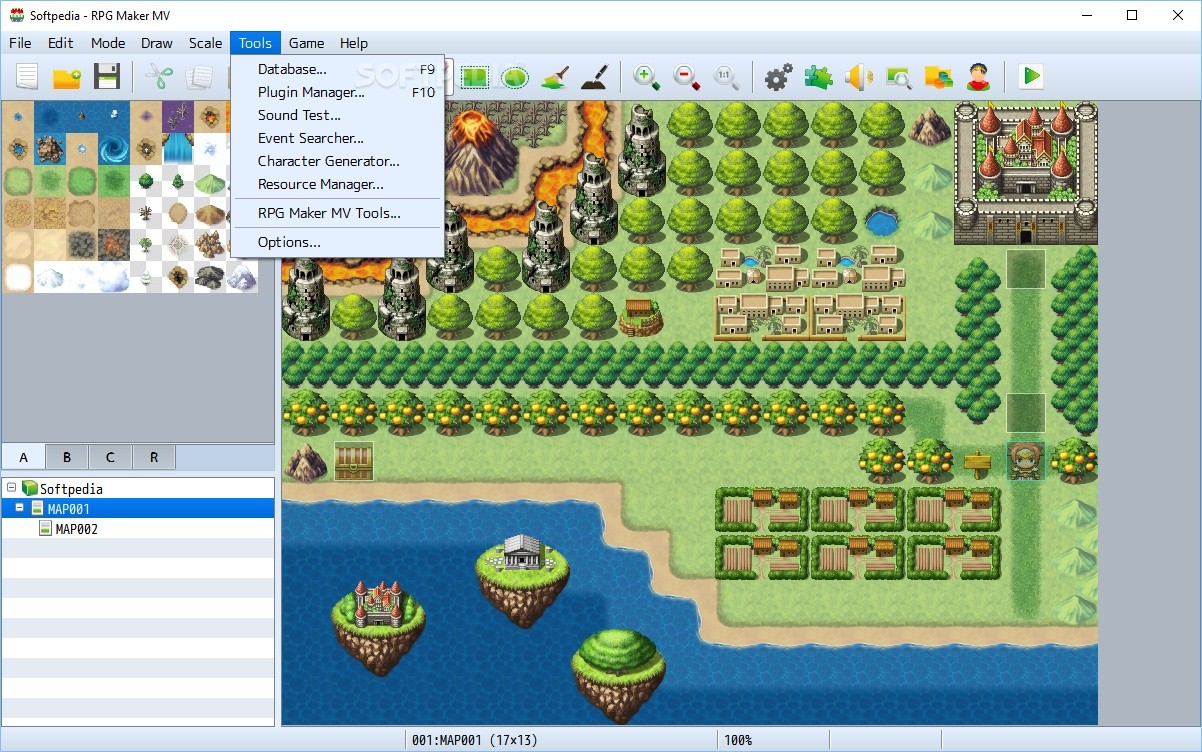Open Character Generator toolbar icon
Viewport: 1202px width, 752px height.
[x=978, y=77]
